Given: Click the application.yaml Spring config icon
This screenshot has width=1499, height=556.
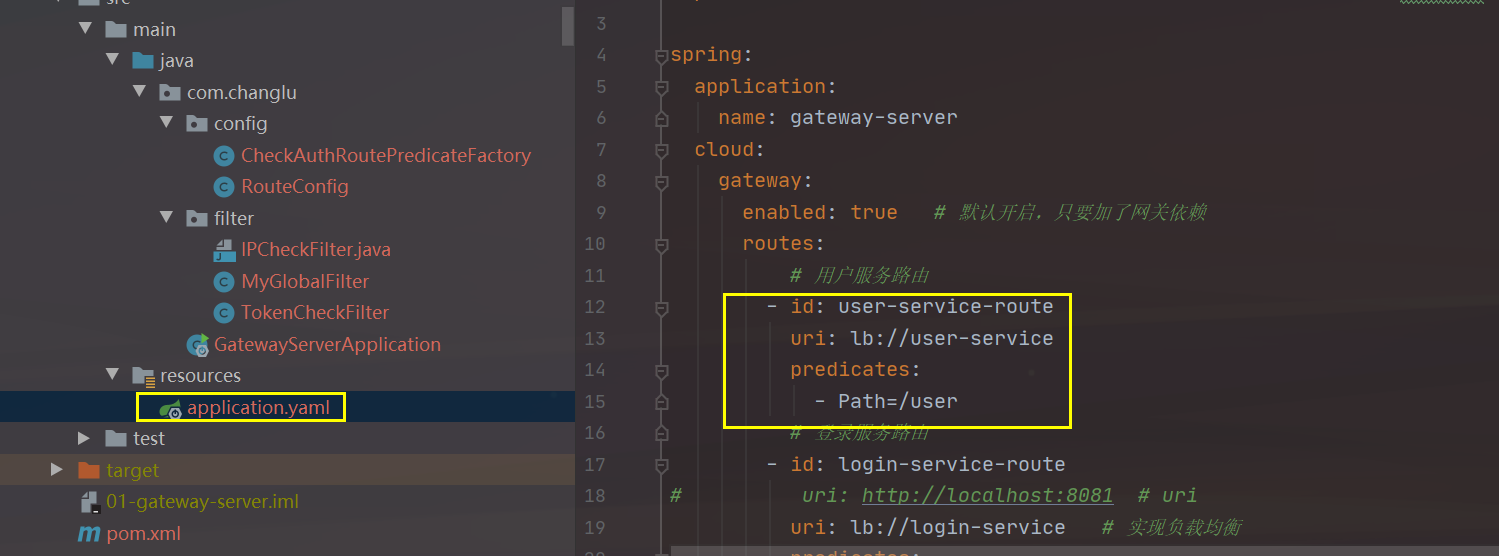Looking at the screenshot, I should [x=170, y=408].
